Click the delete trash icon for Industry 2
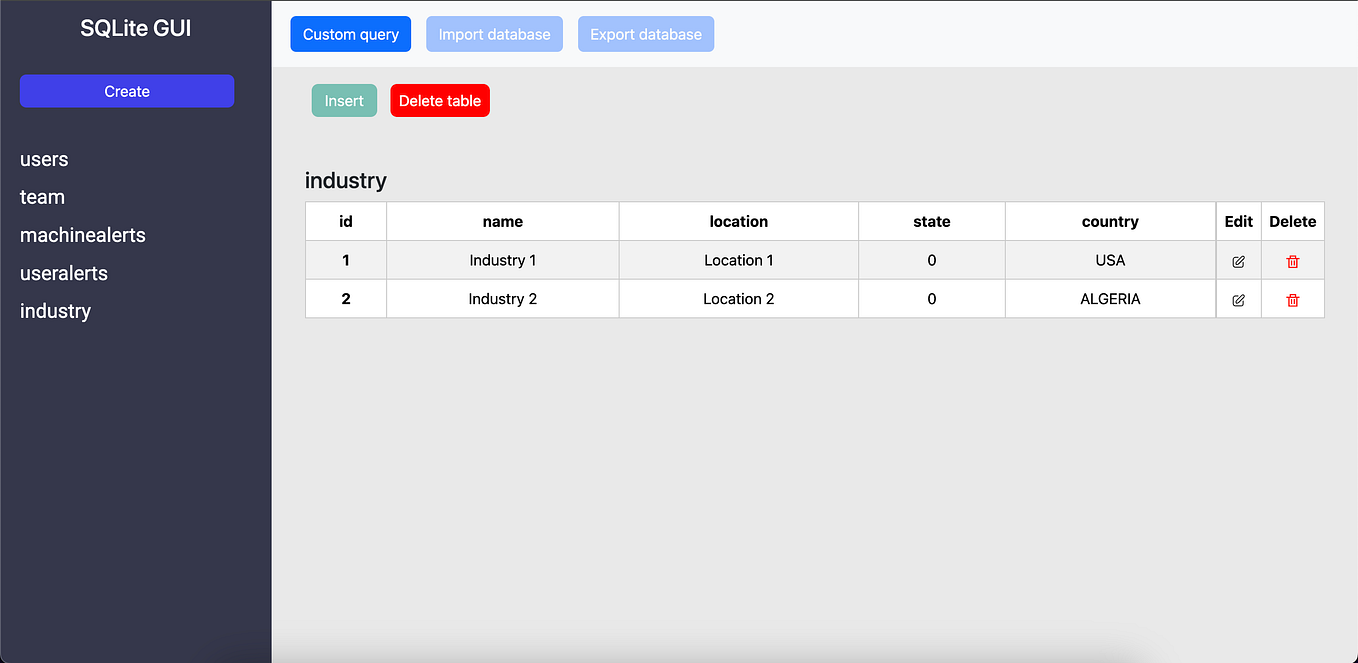This screenshot has width=1358, height=663. click(x=1292, y=298)
